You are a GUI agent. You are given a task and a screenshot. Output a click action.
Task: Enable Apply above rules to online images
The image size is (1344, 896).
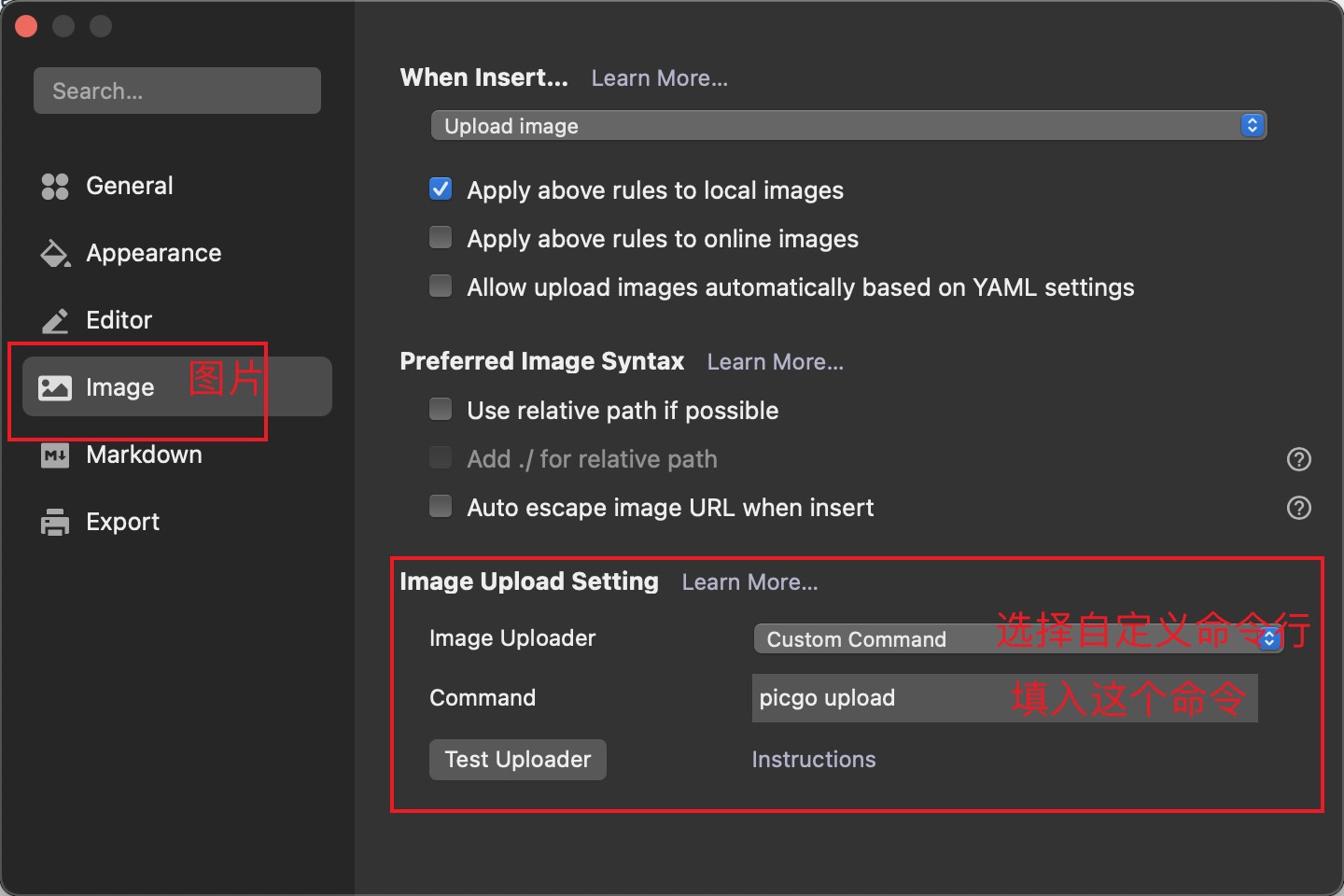(441, 238)
